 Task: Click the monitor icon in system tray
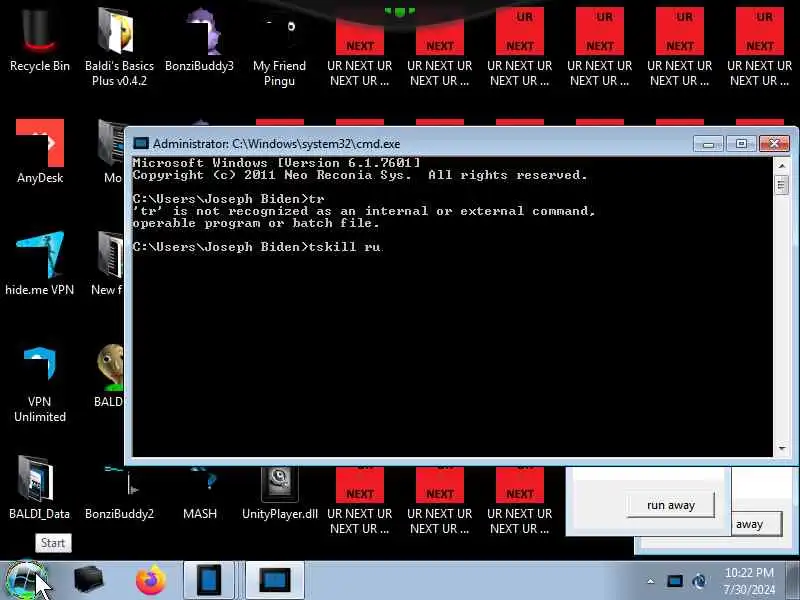pyautogui.click(x=674, y=581)
